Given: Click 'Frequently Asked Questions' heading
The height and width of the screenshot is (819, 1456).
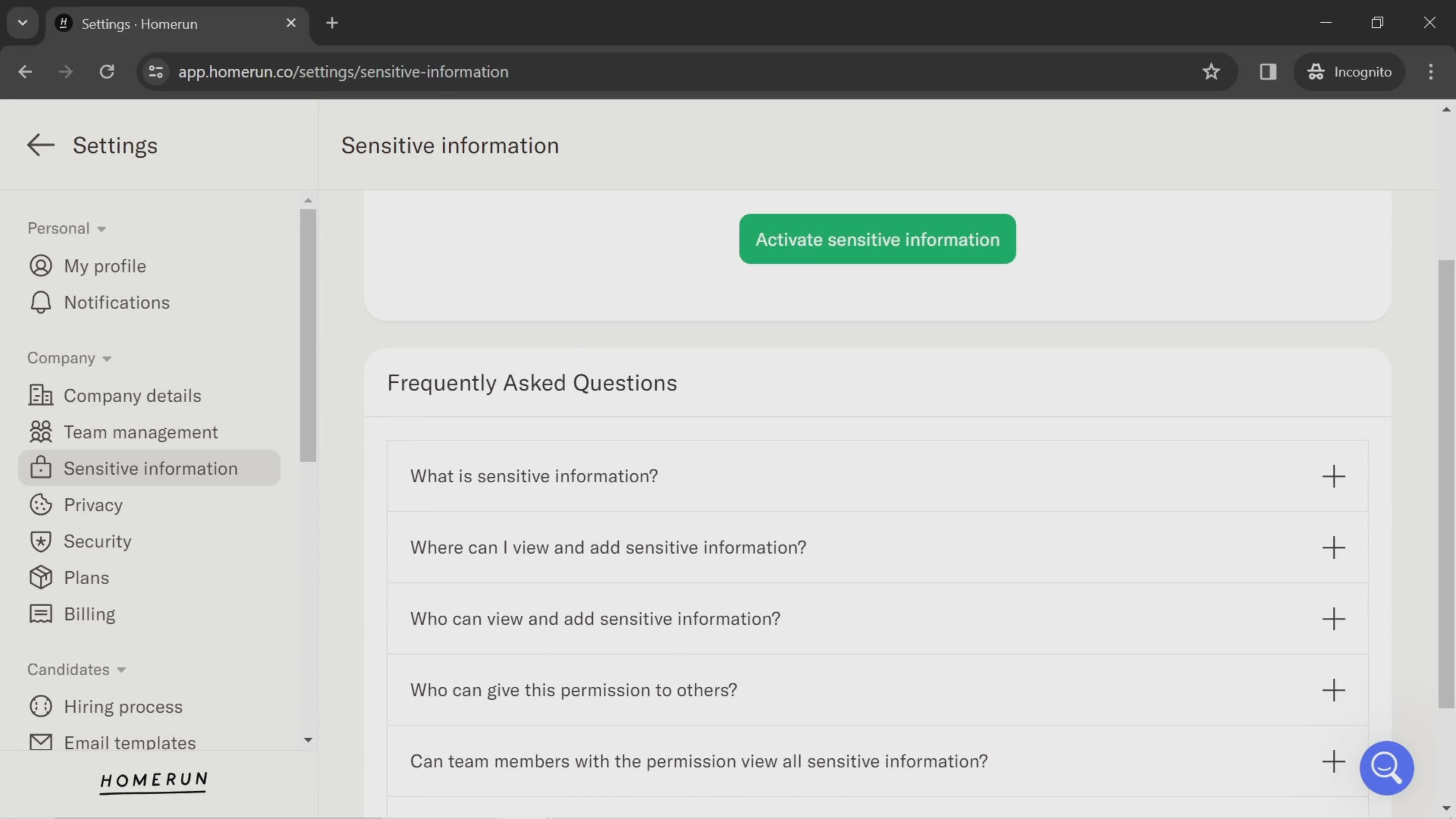Looking at the screenshot, I should click(x=532, y=383).
